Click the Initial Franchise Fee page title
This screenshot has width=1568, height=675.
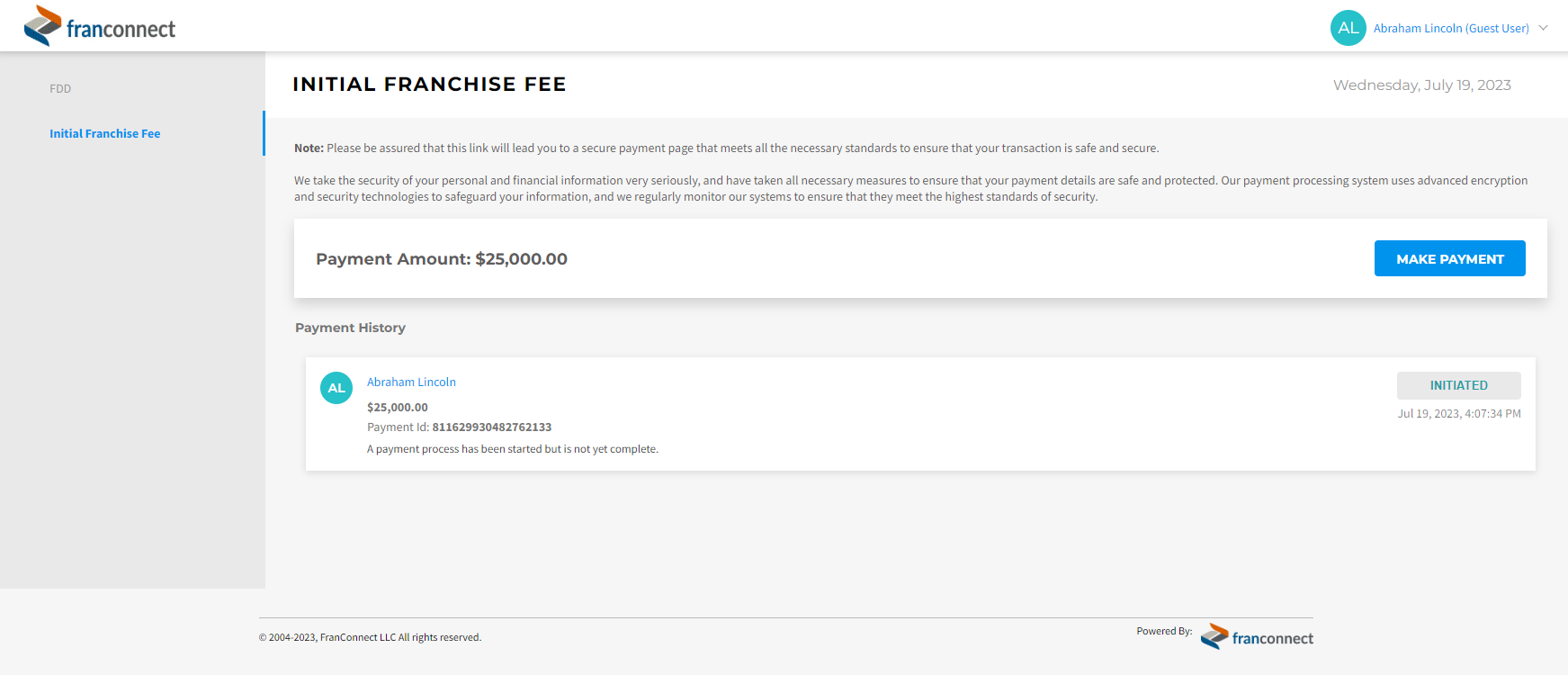(x=429, y=84)
